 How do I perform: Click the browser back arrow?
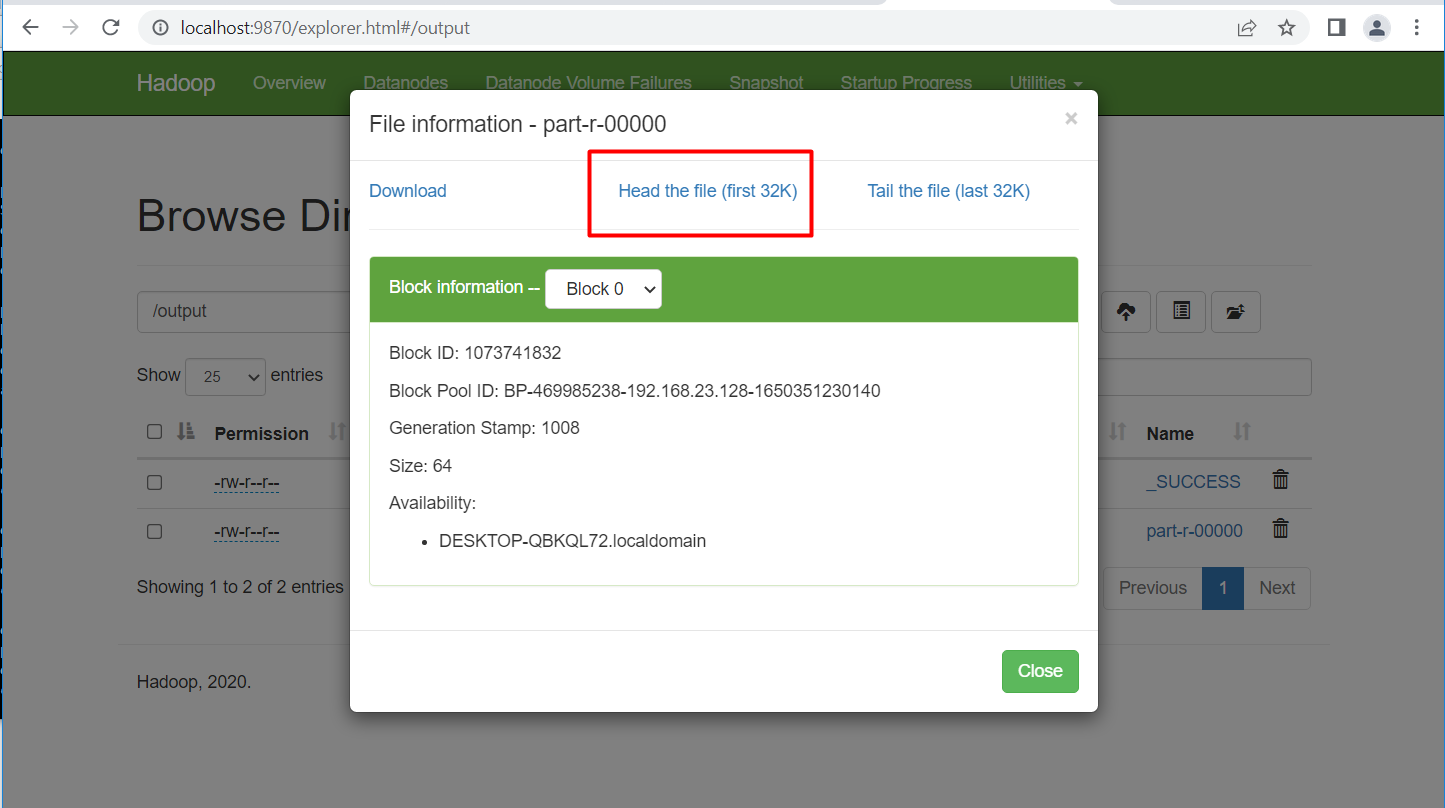click(30, 28)
